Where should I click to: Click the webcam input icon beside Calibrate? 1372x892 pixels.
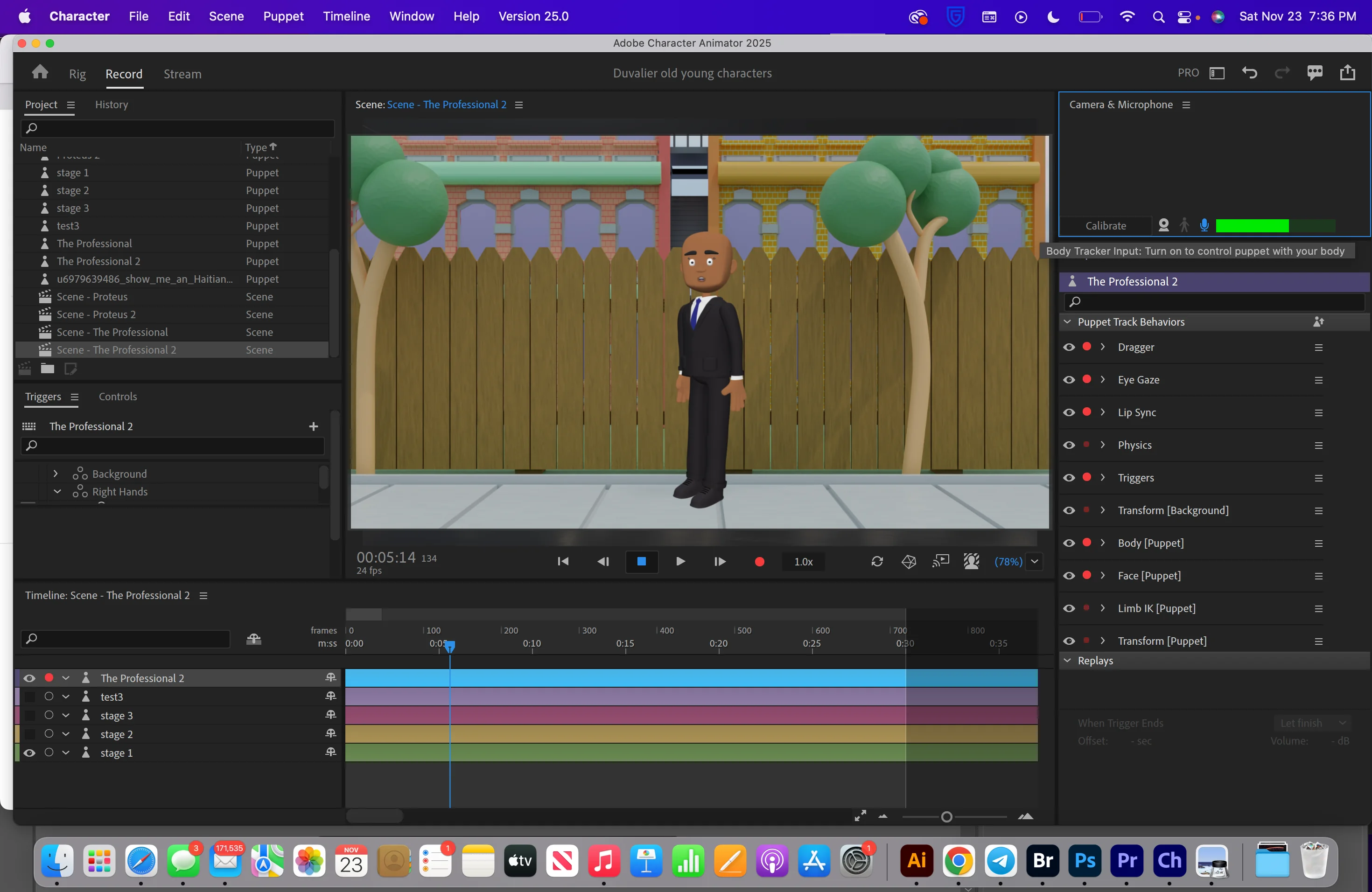tap(1163, 226)
